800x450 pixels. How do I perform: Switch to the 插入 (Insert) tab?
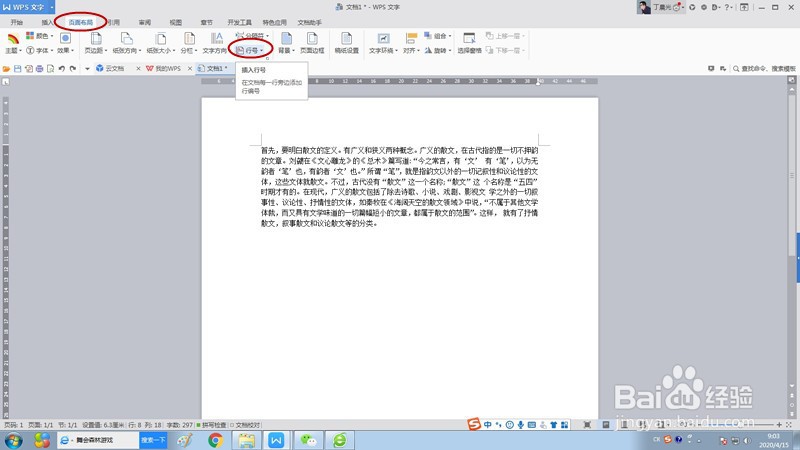(x=47, y=22)
